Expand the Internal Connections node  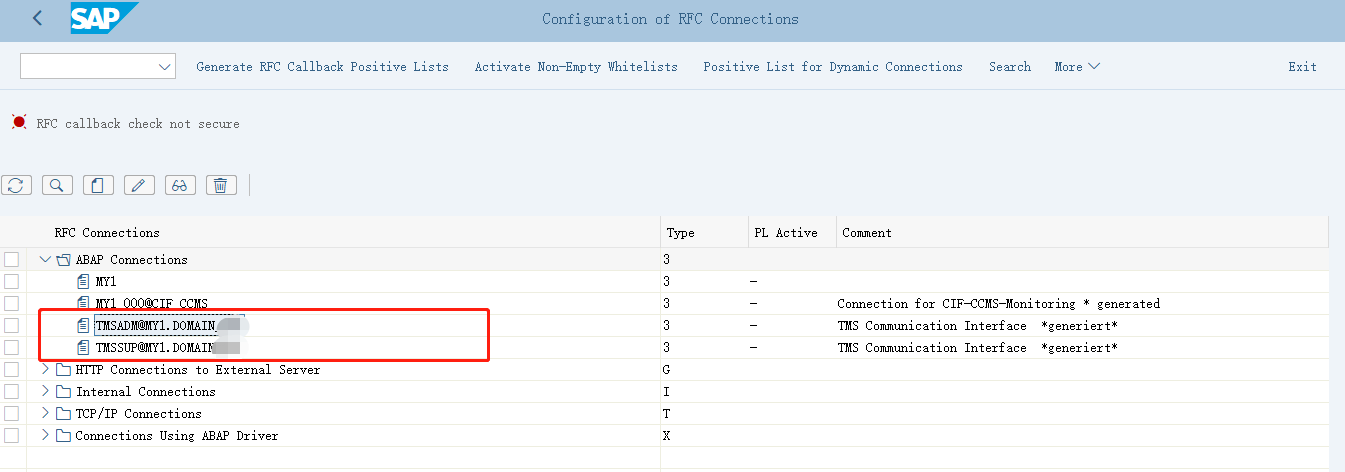click(x=45, y=392)
